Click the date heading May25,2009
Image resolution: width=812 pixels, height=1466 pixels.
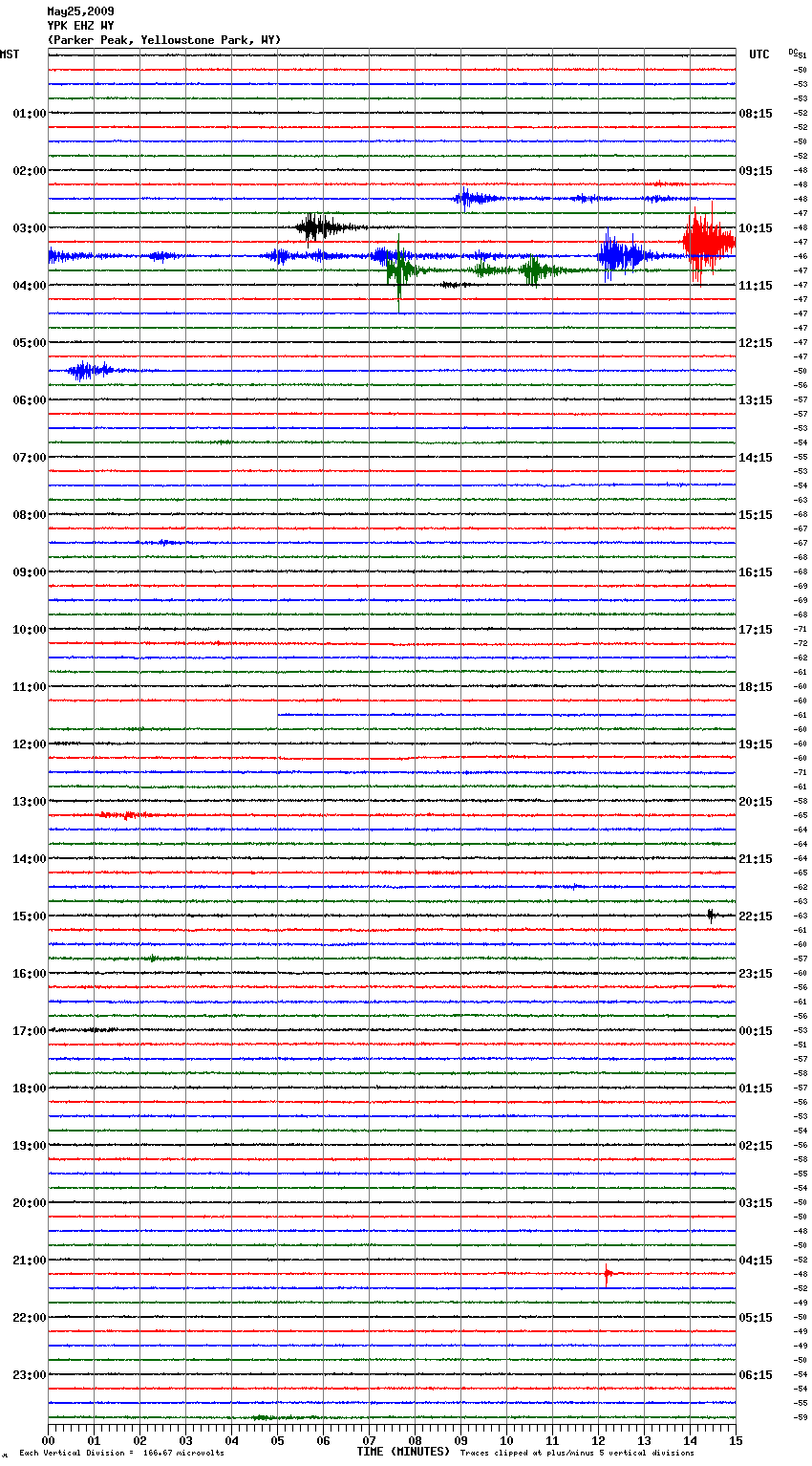click(x=80, y=11)
